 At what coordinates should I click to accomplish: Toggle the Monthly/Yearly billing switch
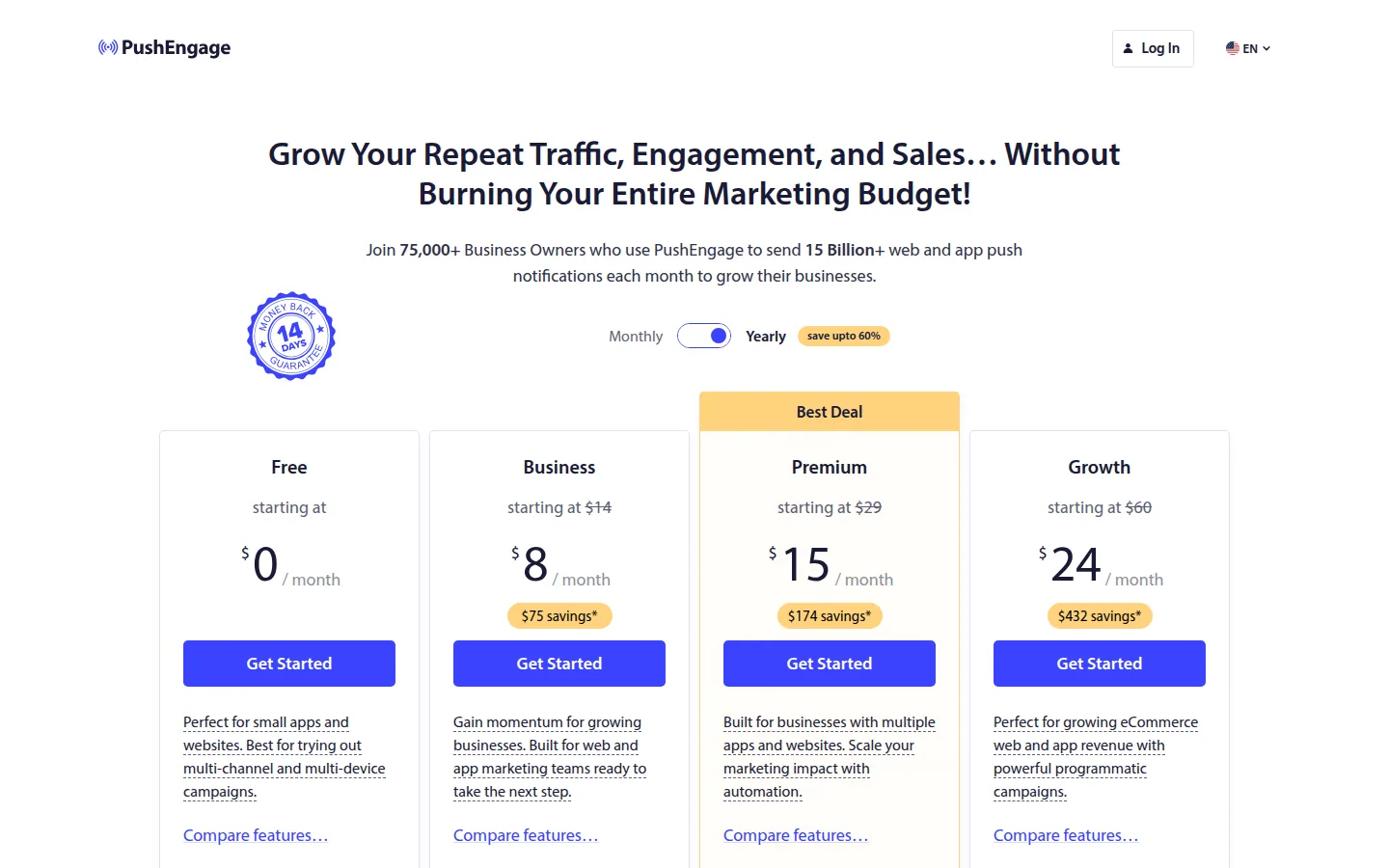(704, 336)
